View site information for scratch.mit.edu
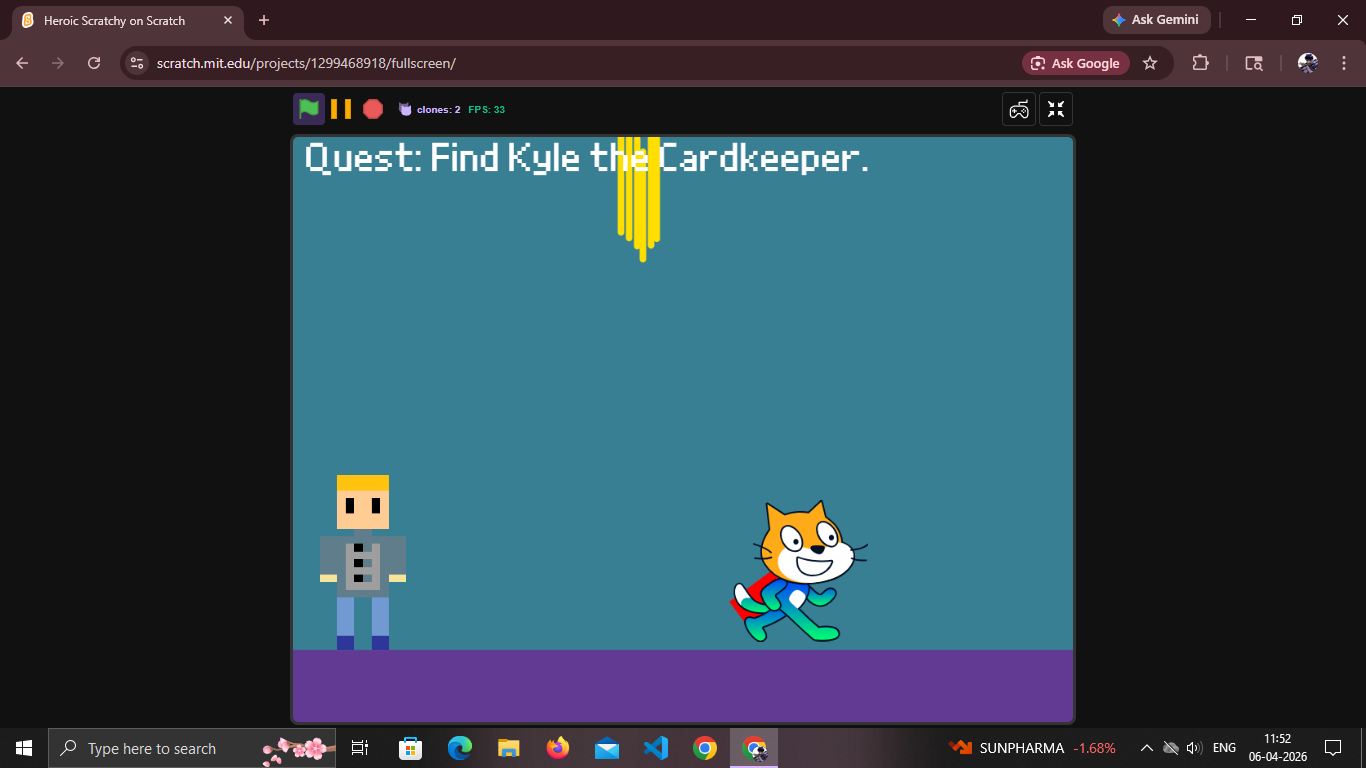This screenshot has height=768, width=1366. (x=138, y=63)
